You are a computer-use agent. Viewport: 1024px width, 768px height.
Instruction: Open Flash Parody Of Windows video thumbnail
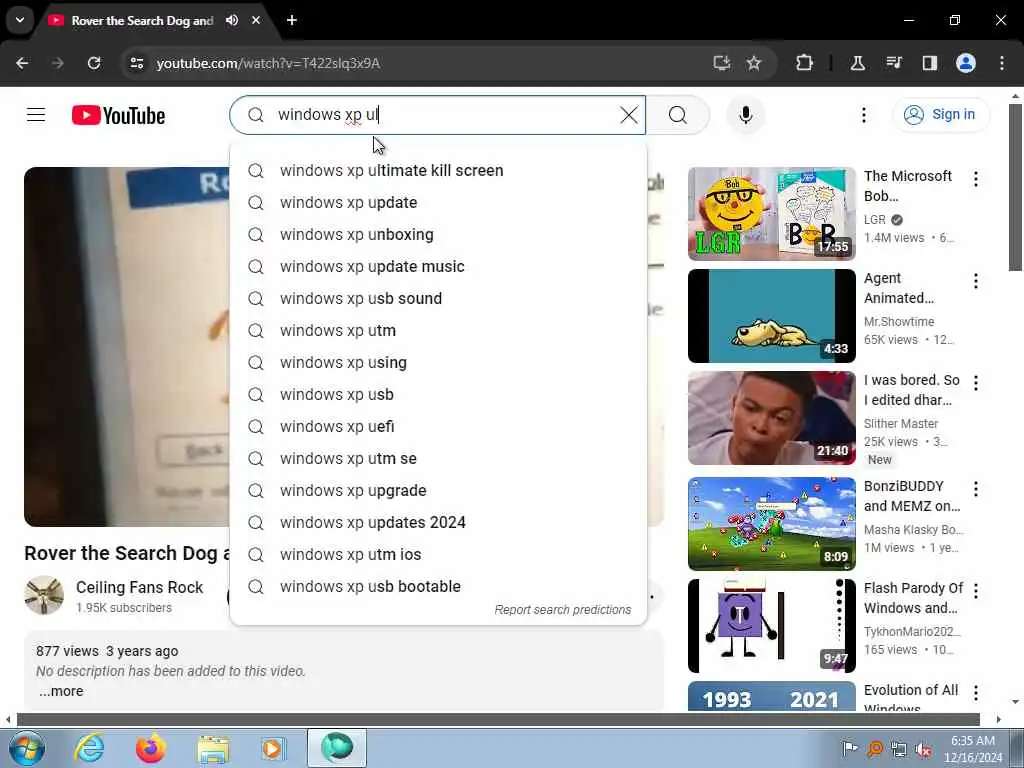pos(771,626)
